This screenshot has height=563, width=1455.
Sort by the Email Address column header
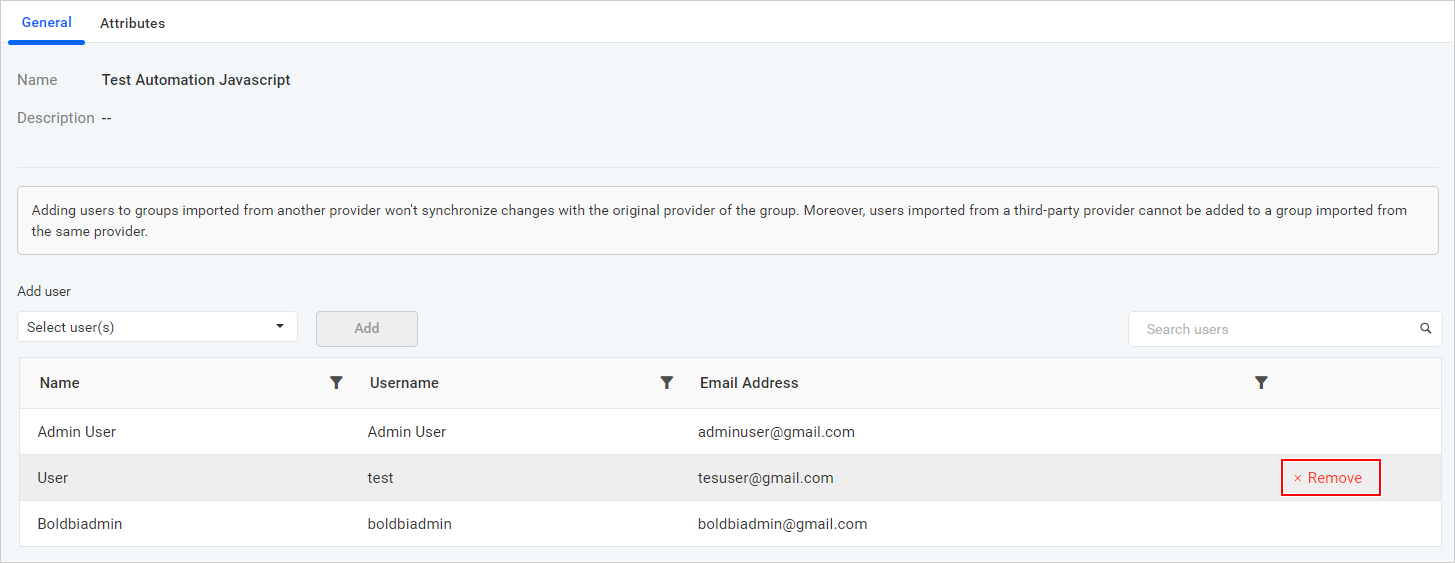point(749,383)
